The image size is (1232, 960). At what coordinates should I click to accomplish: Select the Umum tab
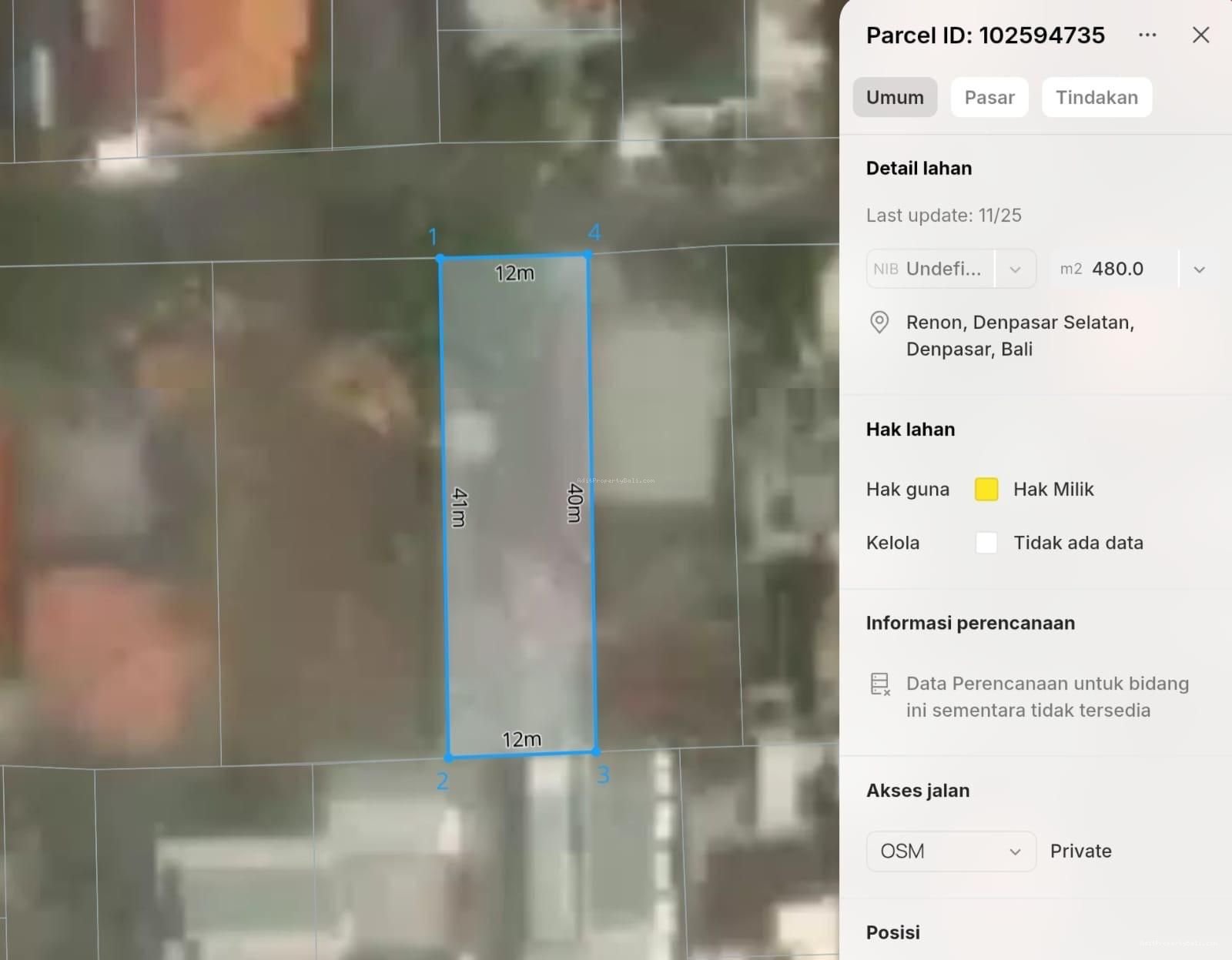895,98
